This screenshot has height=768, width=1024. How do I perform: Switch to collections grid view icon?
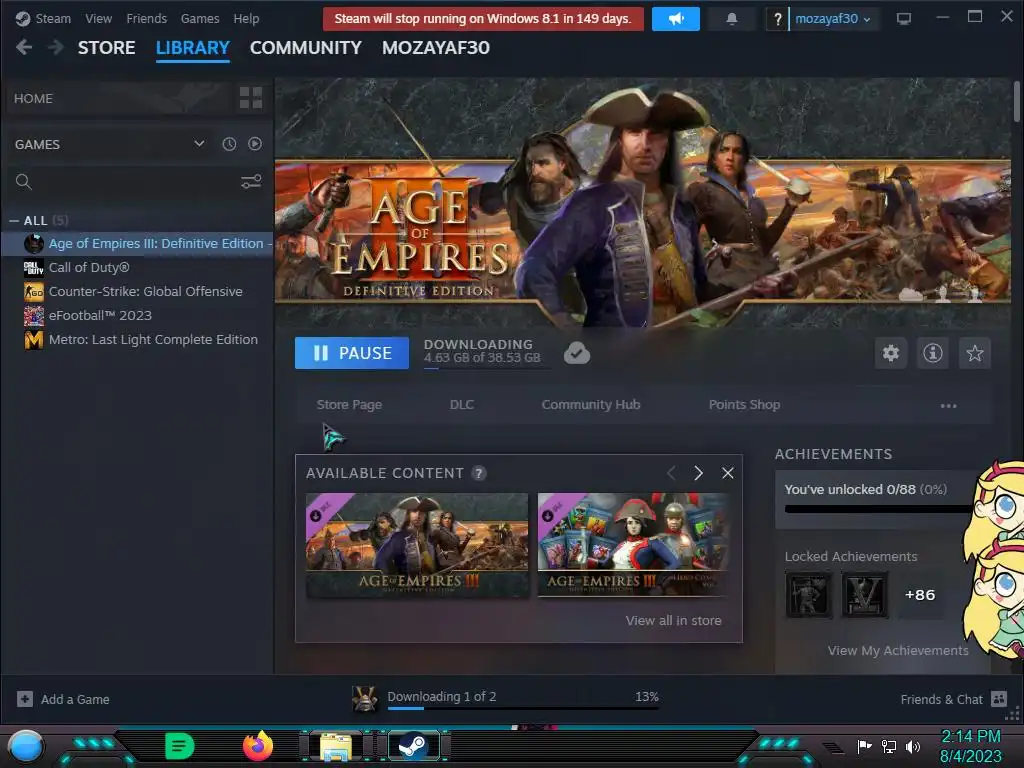251,98
